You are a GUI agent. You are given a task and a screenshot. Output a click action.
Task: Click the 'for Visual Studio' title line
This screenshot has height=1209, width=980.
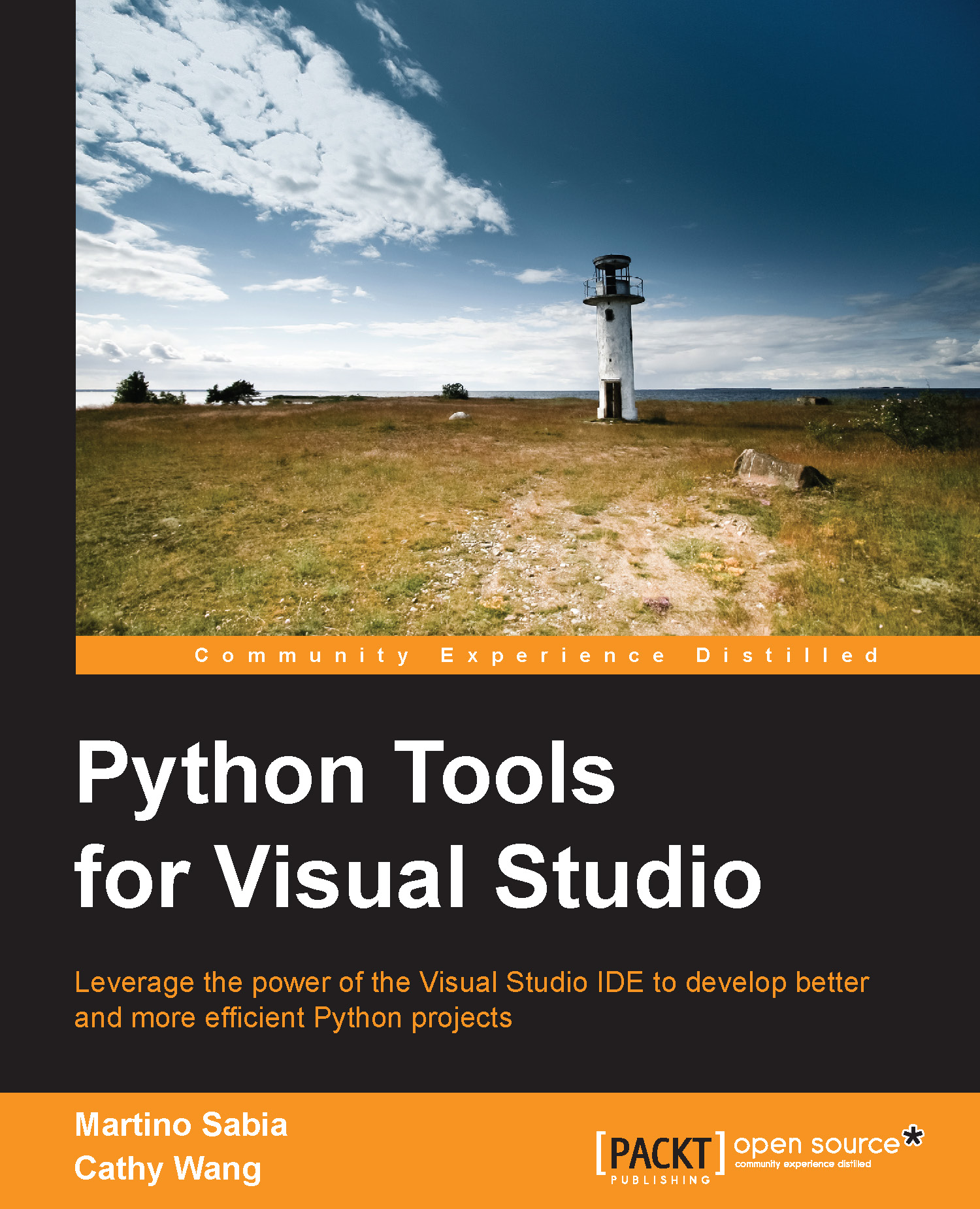pos(418,877)
